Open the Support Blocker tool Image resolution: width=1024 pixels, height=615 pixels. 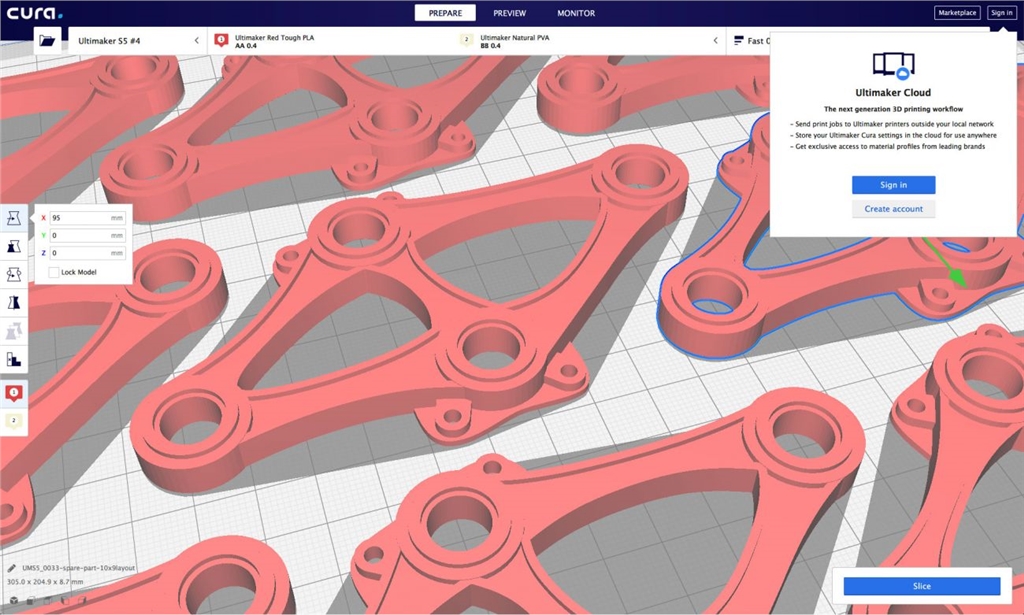[x=14, y=359]
